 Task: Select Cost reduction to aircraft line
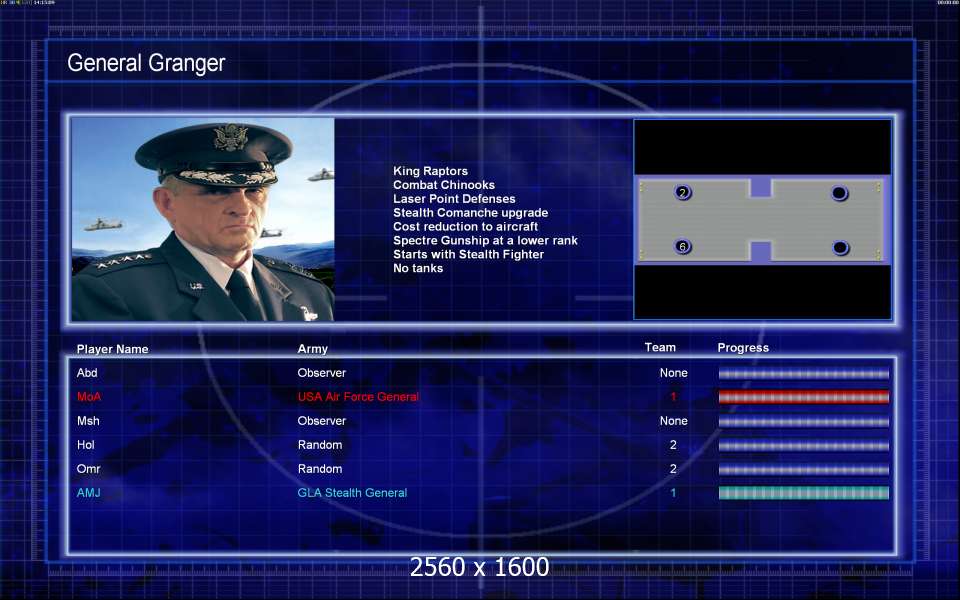(x=465, y=227)
